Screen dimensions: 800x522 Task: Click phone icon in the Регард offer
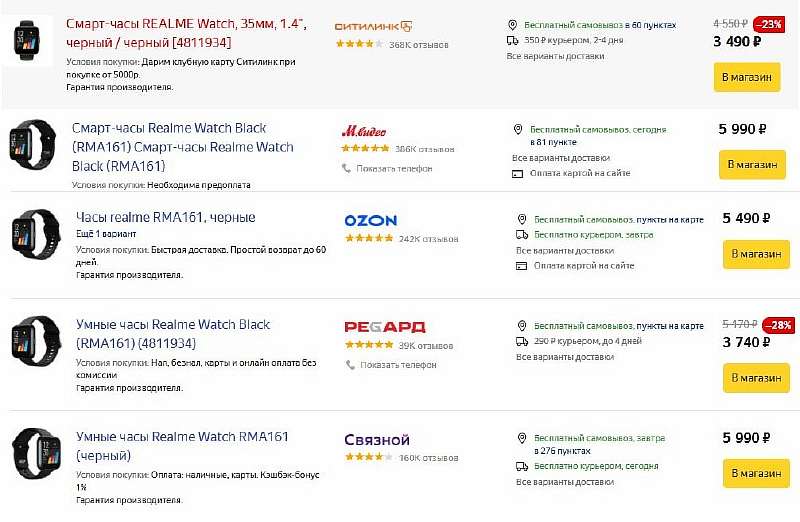click(x=350, y=365)
